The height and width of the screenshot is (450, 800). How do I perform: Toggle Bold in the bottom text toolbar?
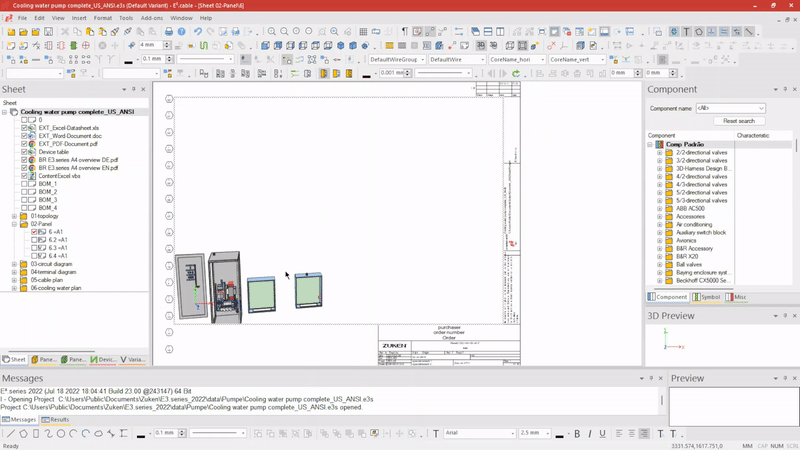click(x=577, y=434)
